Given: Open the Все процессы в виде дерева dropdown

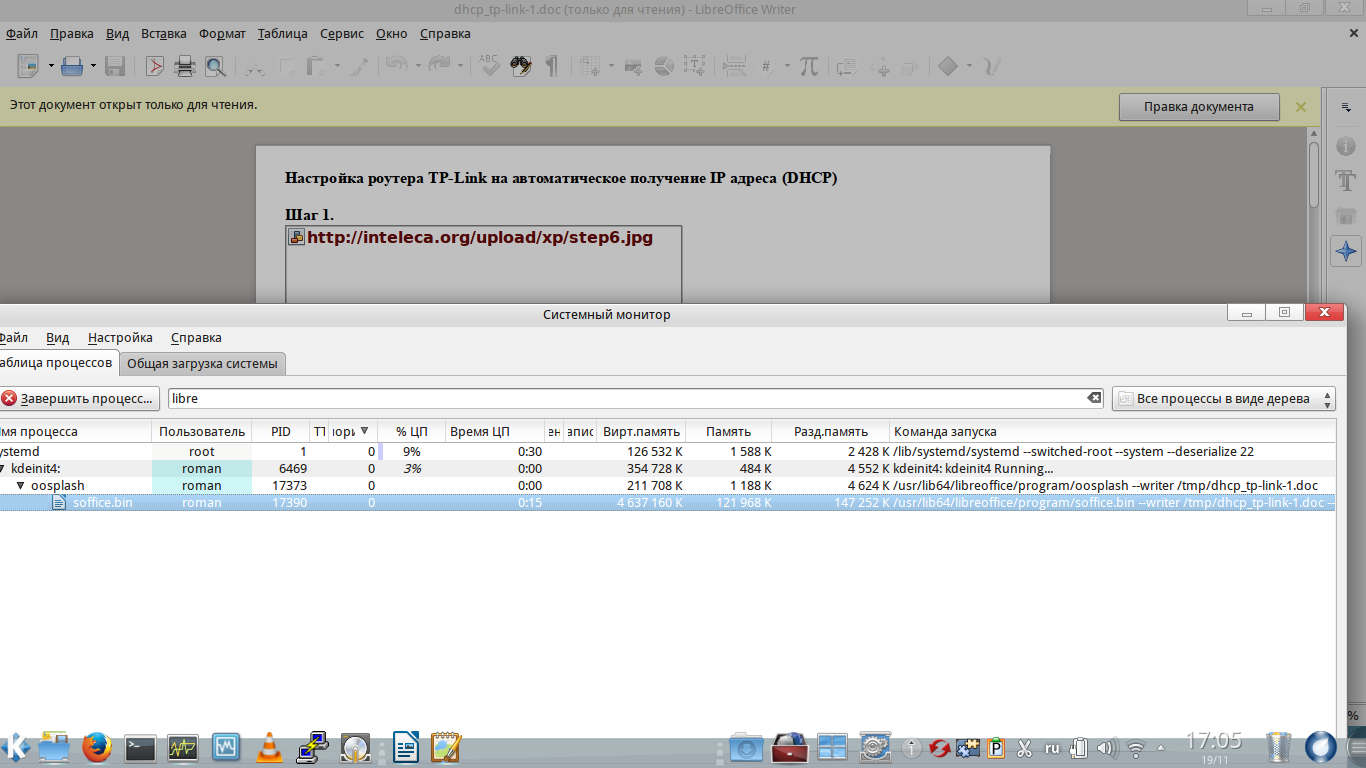Looking at the screenshot, I should tap(1224, 398).
